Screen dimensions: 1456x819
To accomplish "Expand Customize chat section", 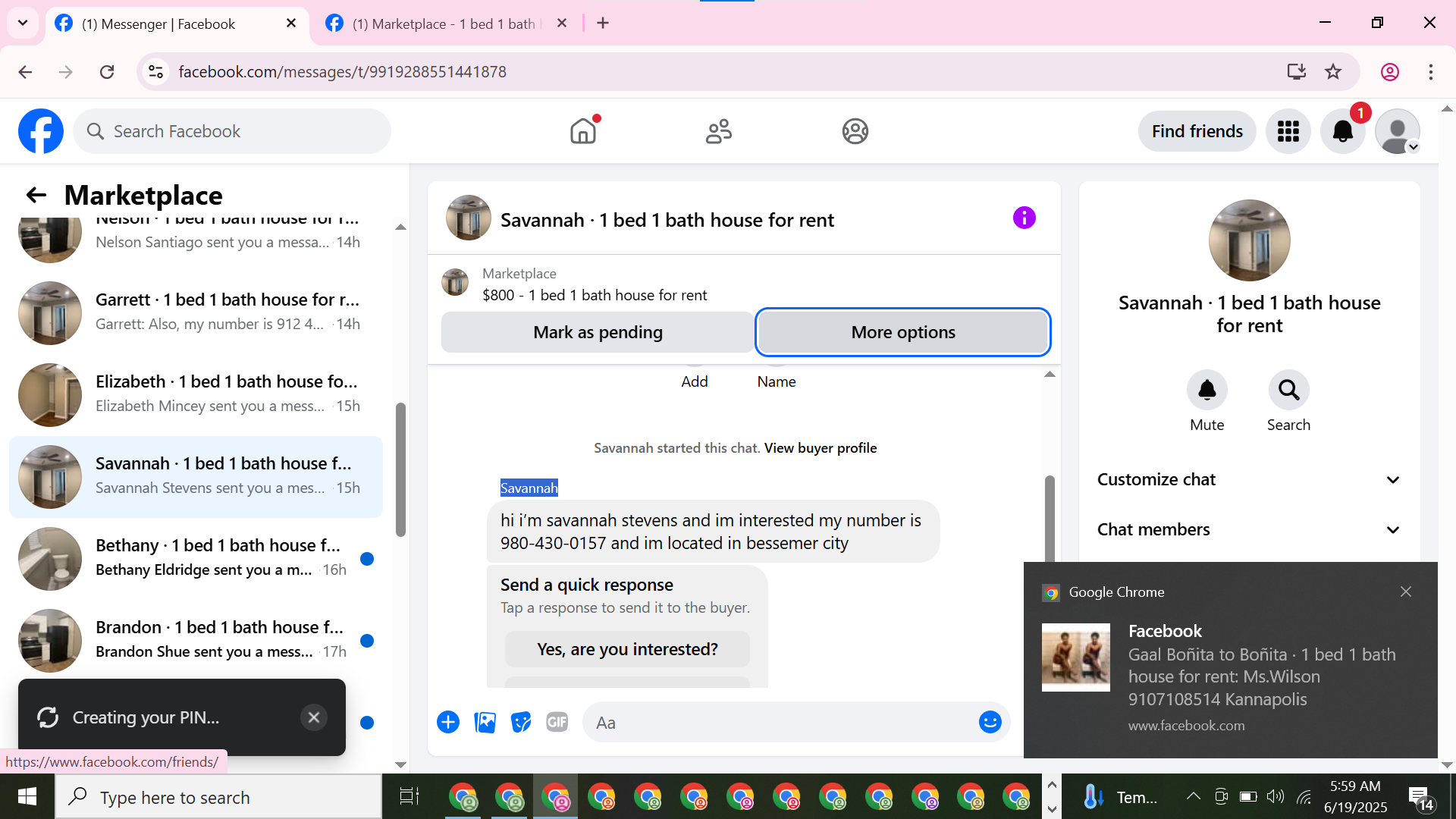I will coord(1250,479).
